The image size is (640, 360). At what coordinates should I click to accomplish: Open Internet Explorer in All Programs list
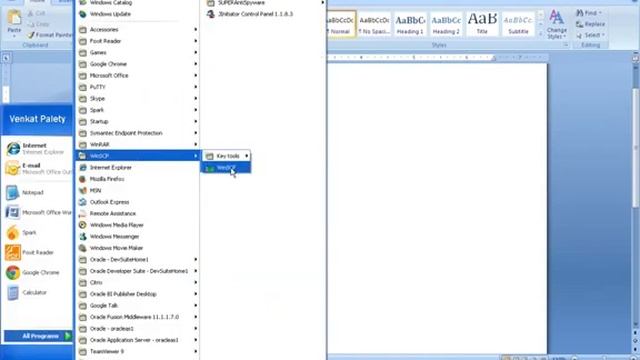tap(138, 167)
